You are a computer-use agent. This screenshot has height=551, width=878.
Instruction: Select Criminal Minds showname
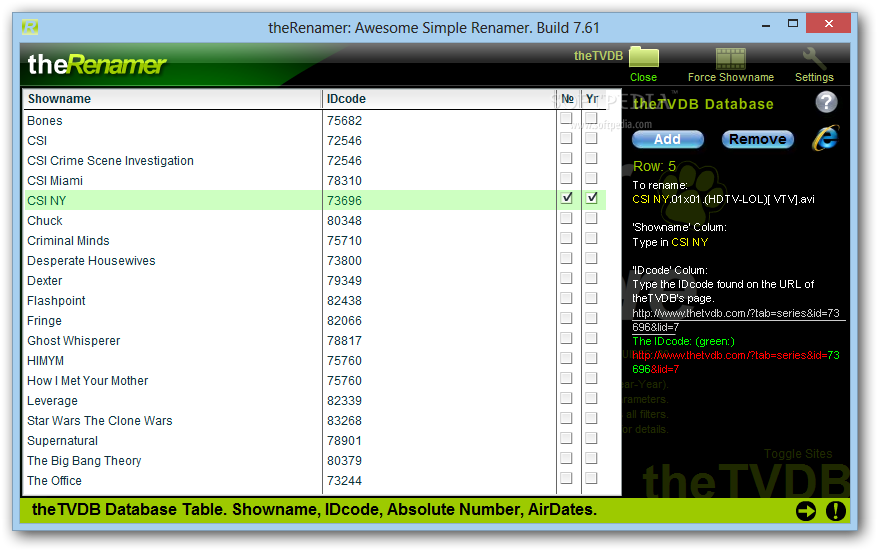68,241
